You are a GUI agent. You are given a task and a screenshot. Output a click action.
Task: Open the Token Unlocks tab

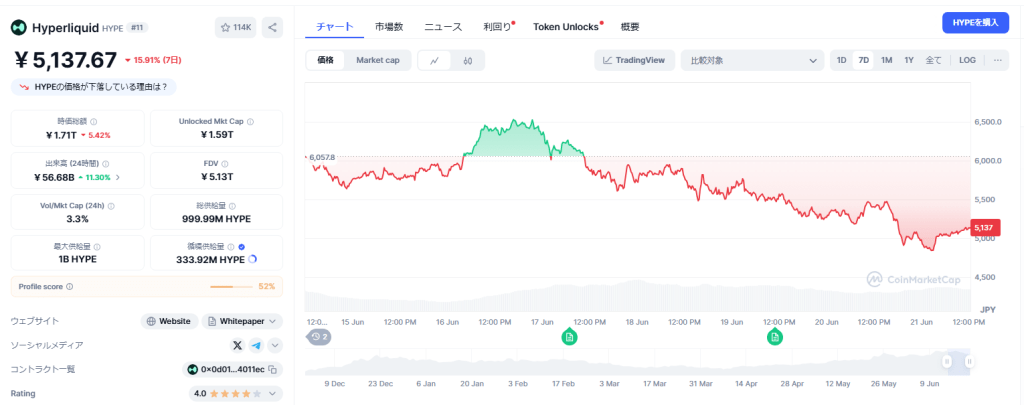[566, 26]
